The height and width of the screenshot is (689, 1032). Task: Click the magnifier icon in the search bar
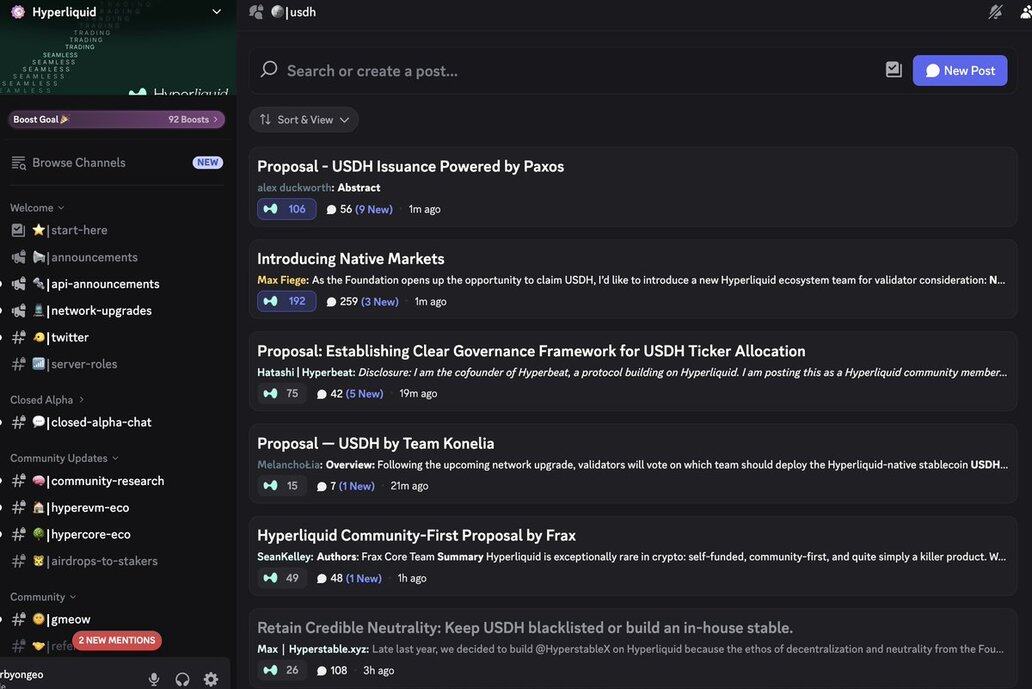(x=269, y=69)
